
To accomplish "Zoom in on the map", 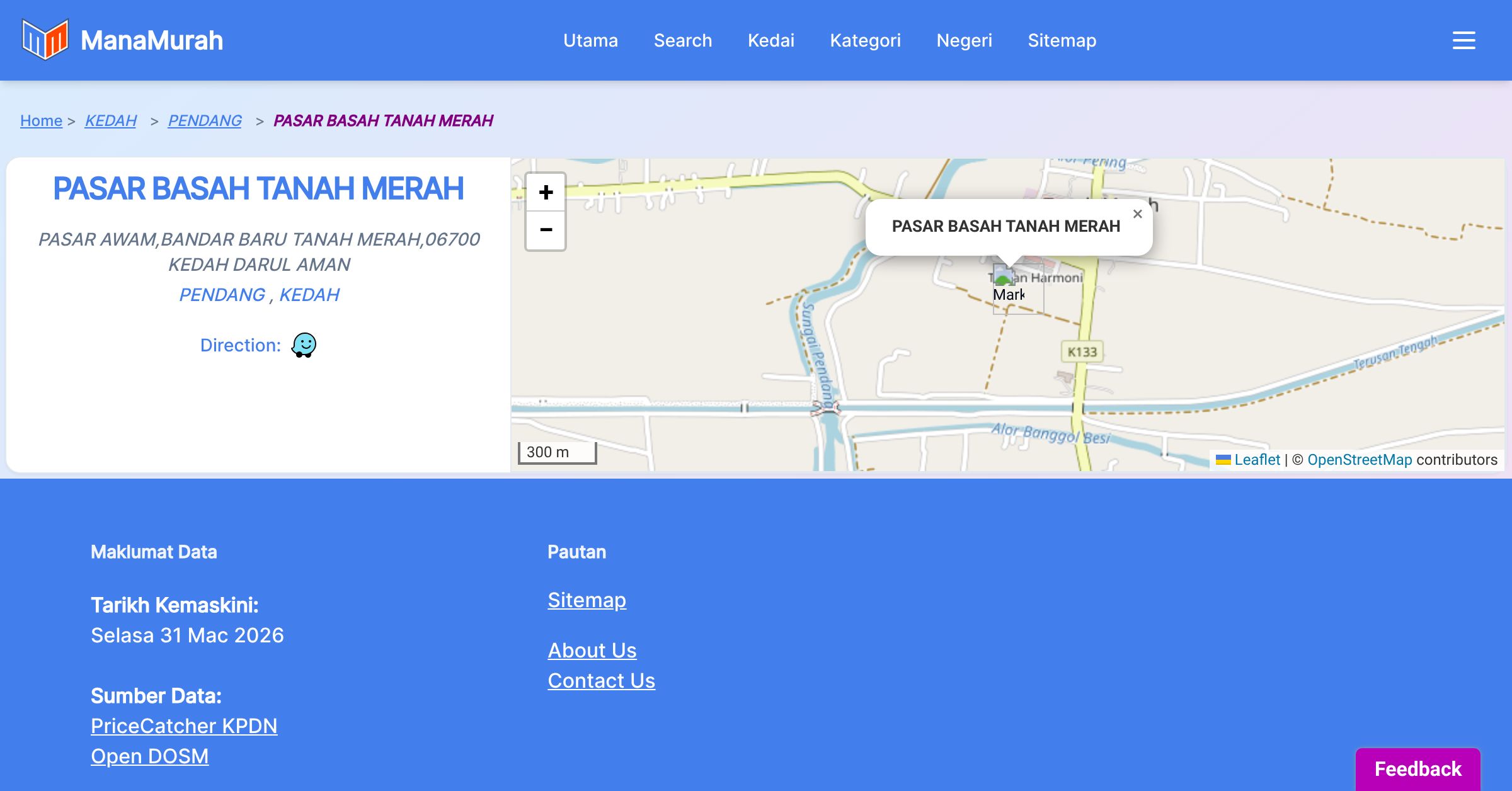I will click(546, 192).
